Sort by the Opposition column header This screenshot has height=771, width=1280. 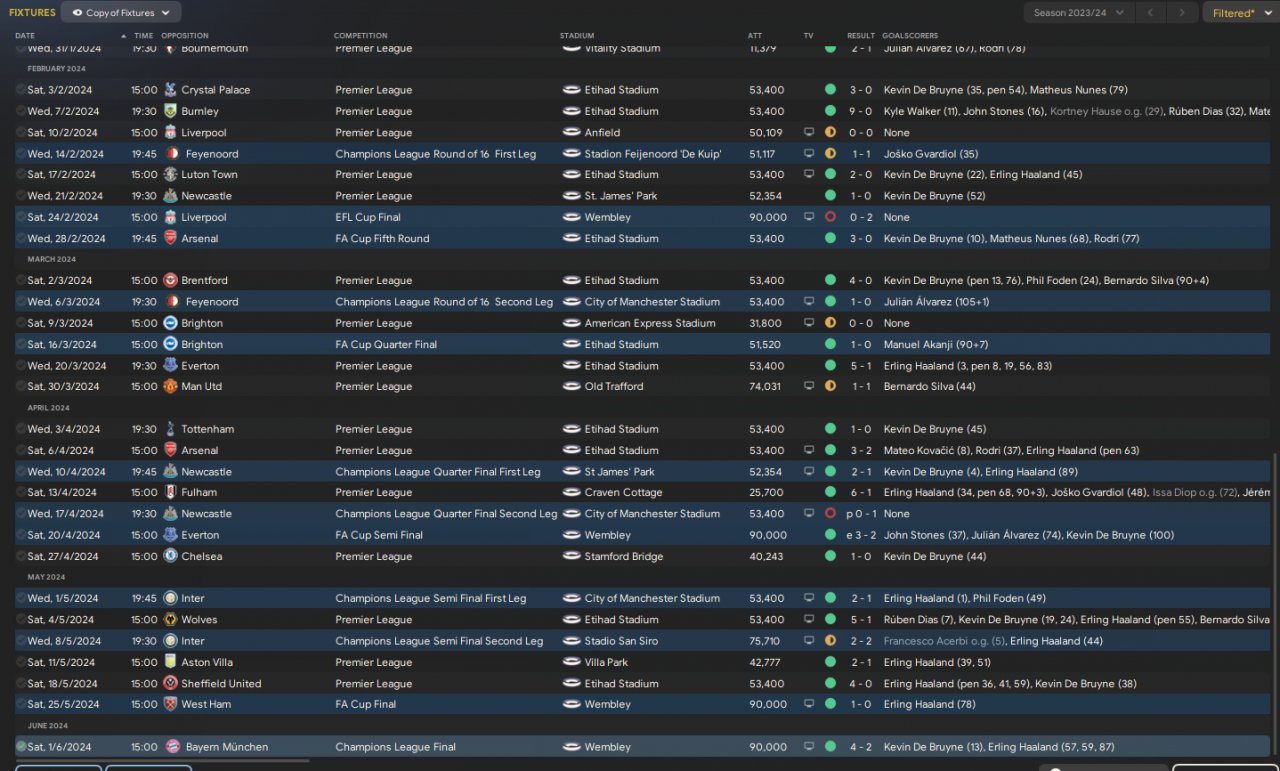click(185, 36)
